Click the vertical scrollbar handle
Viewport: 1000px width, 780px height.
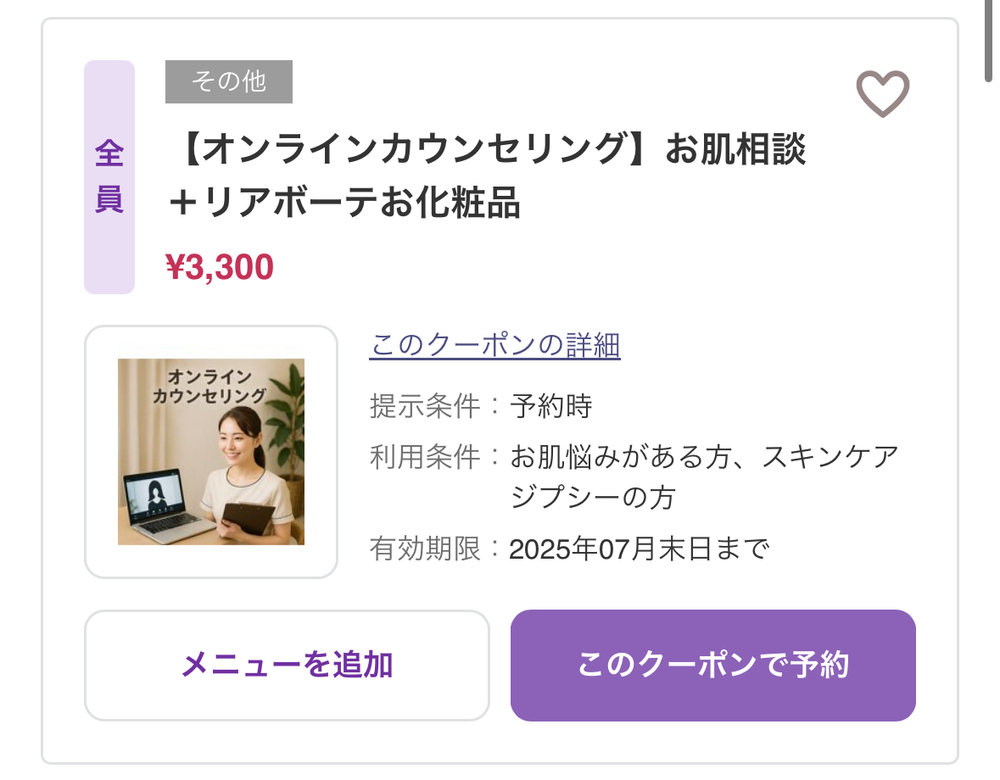coord(989,40)
